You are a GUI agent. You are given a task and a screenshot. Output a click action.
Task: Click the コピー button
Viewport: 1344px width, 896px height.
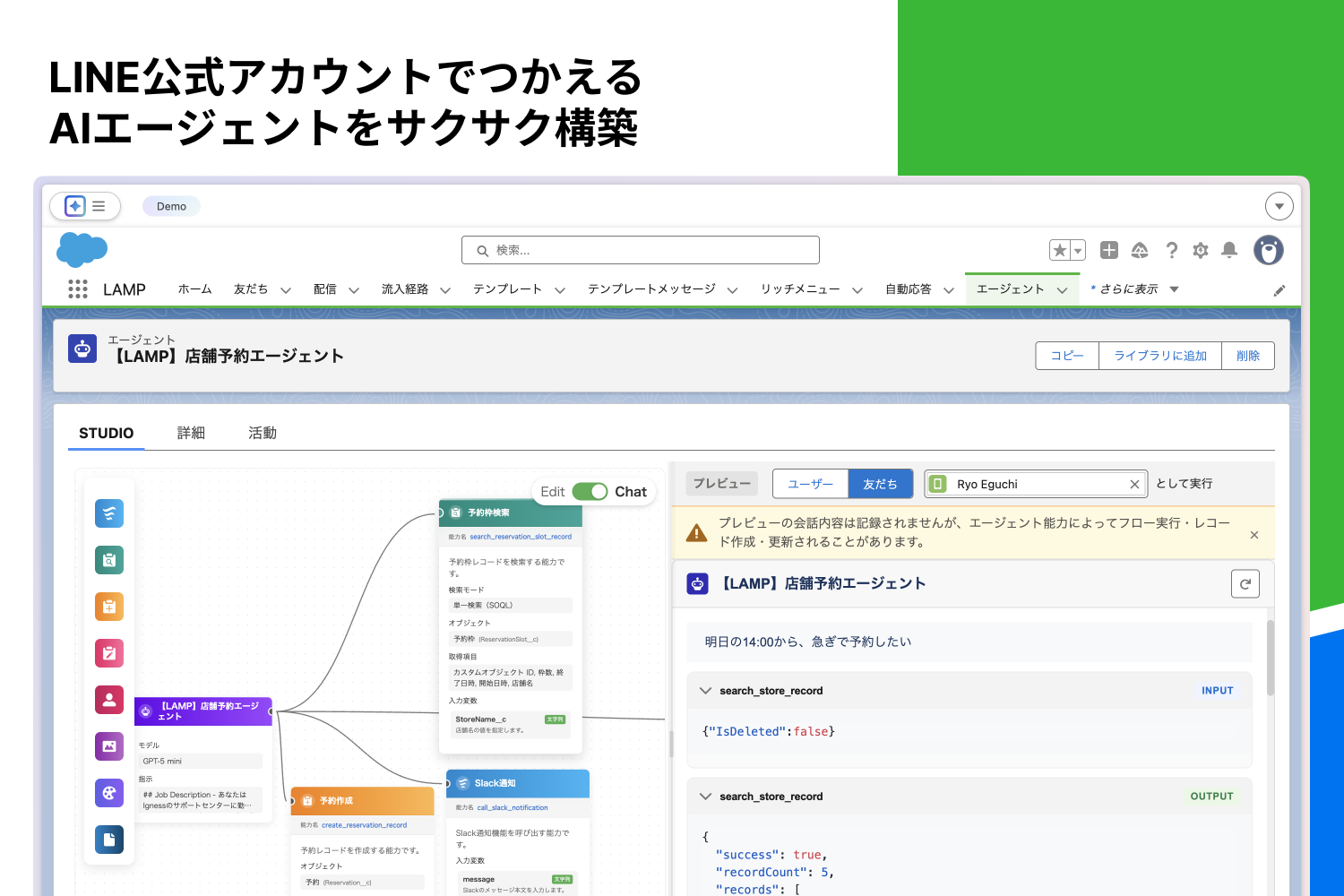[1068, 356]
